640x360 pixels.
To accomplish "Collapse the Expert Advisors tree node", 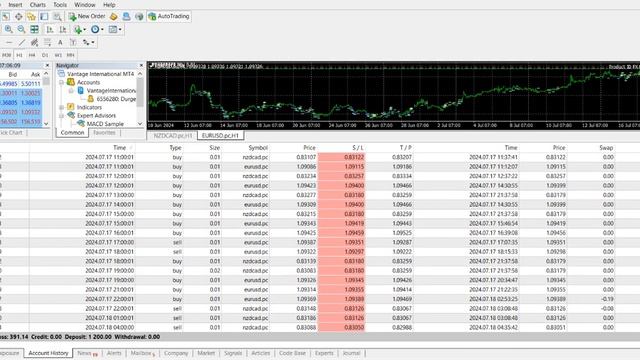I will click(x=61, y=116).
